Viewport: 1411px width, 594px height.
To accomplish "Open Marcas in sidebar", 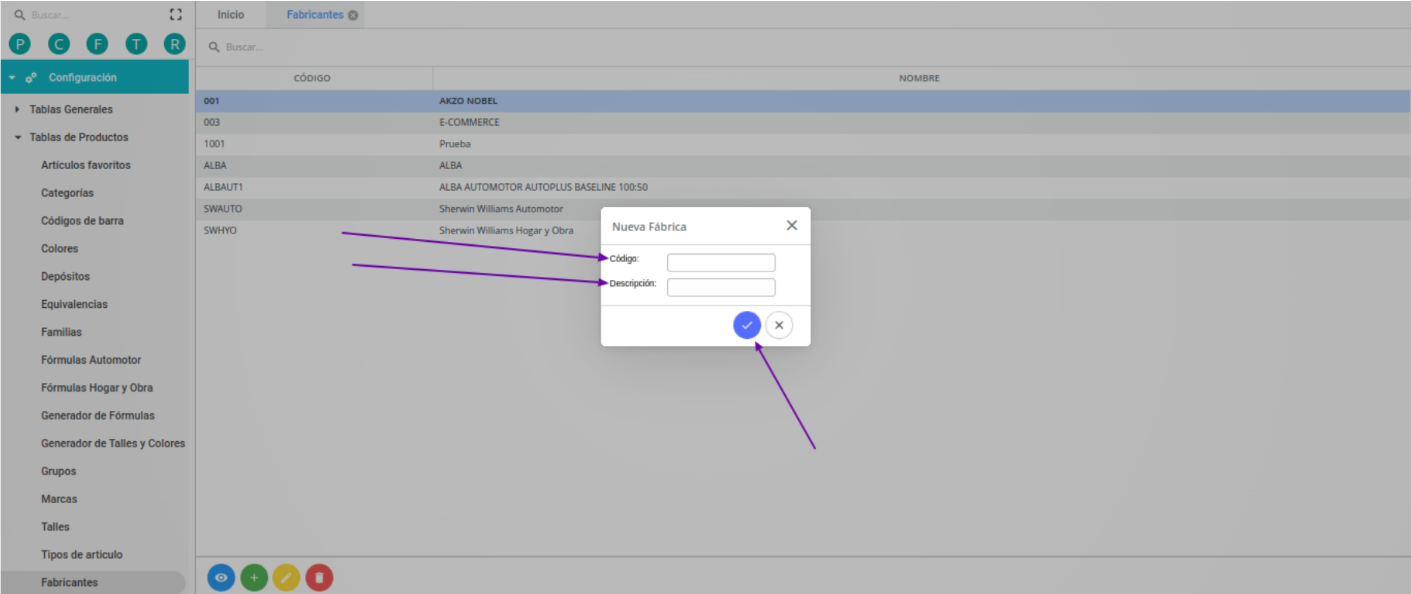I will [x=59, y=499].
